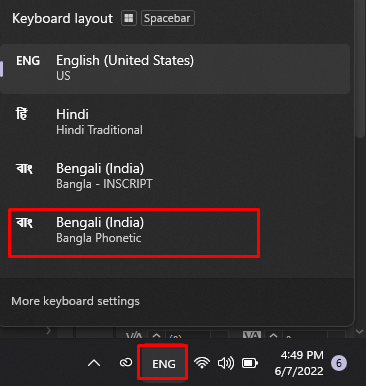366x386 pixels.
Task: Select Bengali (India) Bangla Phonetic layout
Action: click(134, 233)
